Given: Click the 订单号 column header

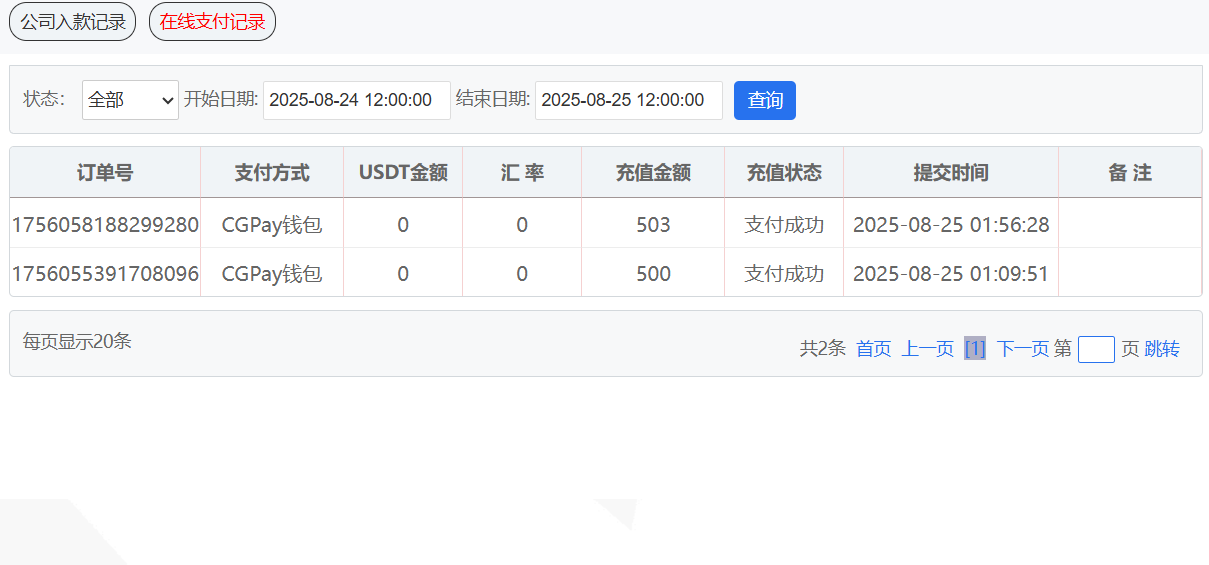Looking at the screenshot, I should click(x=105, y=173).
